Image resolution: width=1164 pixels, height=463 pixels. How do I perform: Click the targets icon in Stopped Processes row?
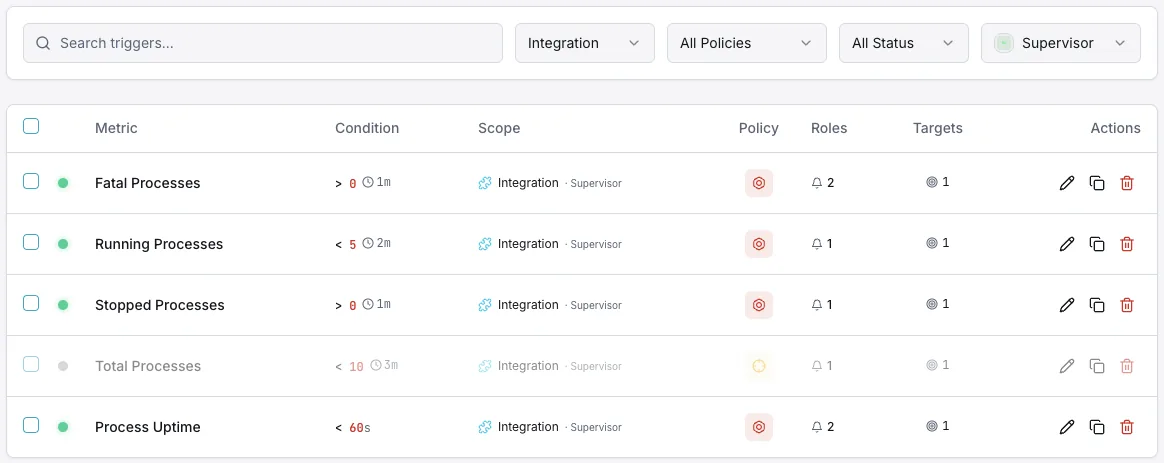click(x=932, y=304)
